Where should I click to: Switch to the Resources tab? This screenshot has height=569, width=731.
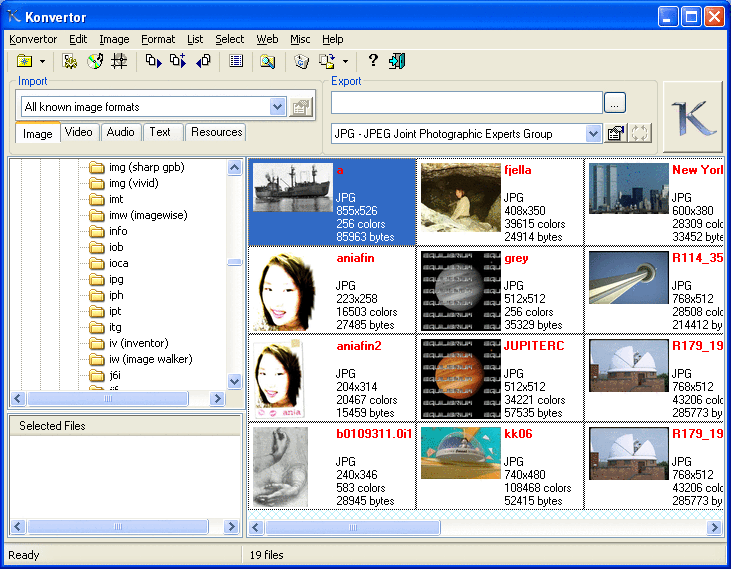[x=216, y=132]
